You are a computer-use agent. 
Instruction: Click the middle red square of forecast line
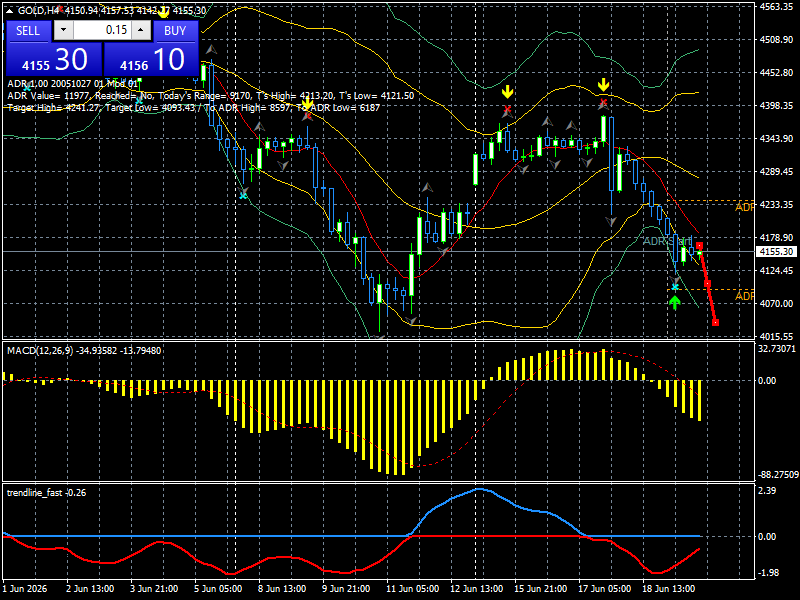(707, 284)
